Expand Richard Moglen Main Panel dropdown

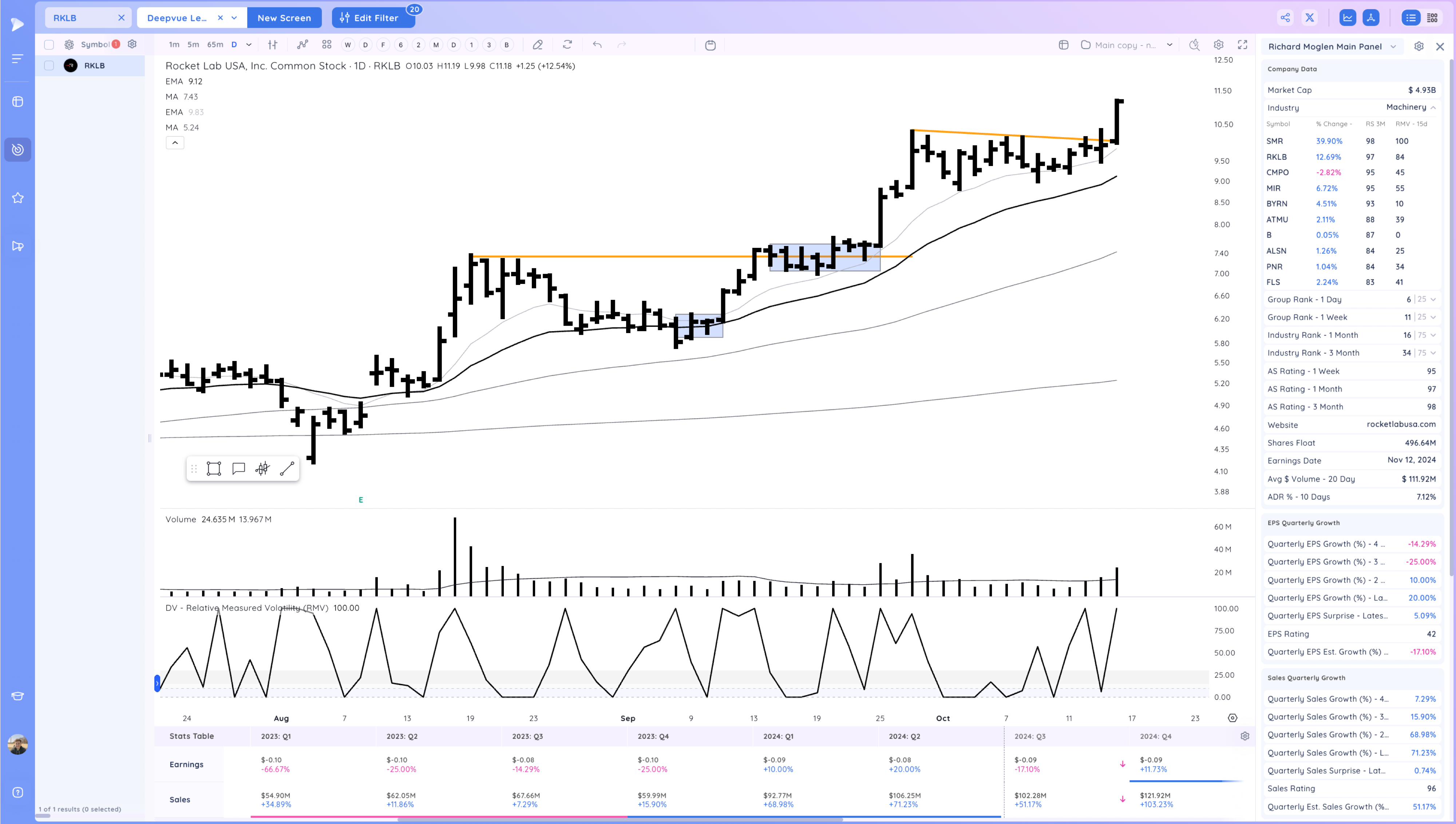click(x=1393, y=47)
